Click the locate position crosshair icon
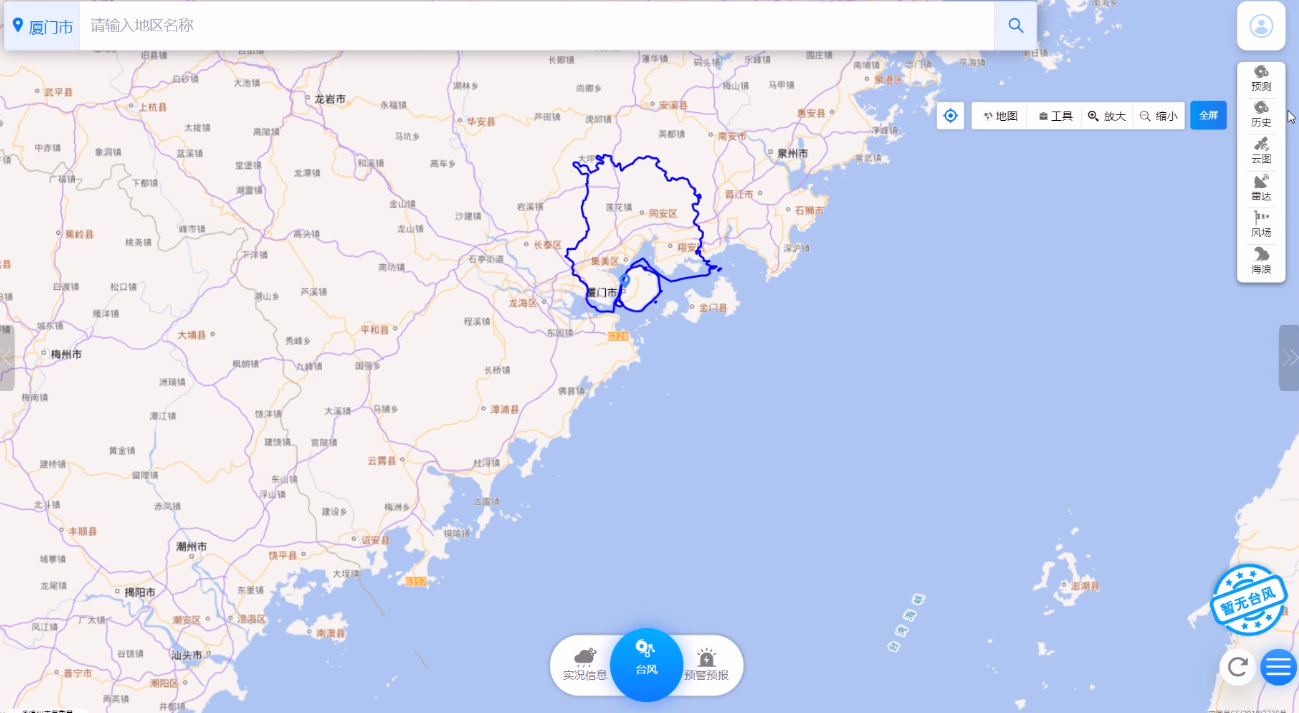The image size is (1299, 713). (x=950, y=116)
